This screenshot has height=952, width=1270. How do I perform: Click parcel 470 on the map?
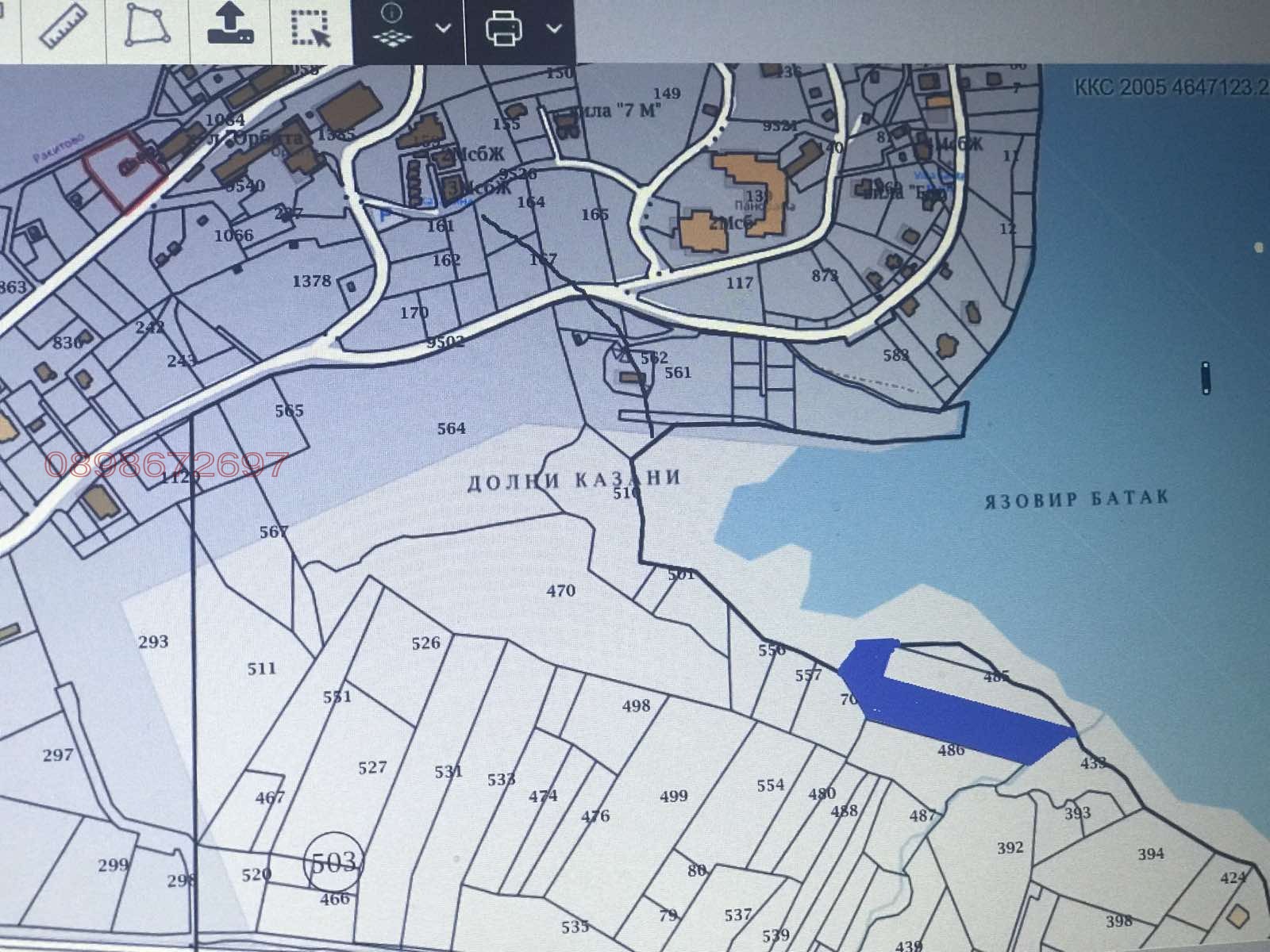point(560,590)
